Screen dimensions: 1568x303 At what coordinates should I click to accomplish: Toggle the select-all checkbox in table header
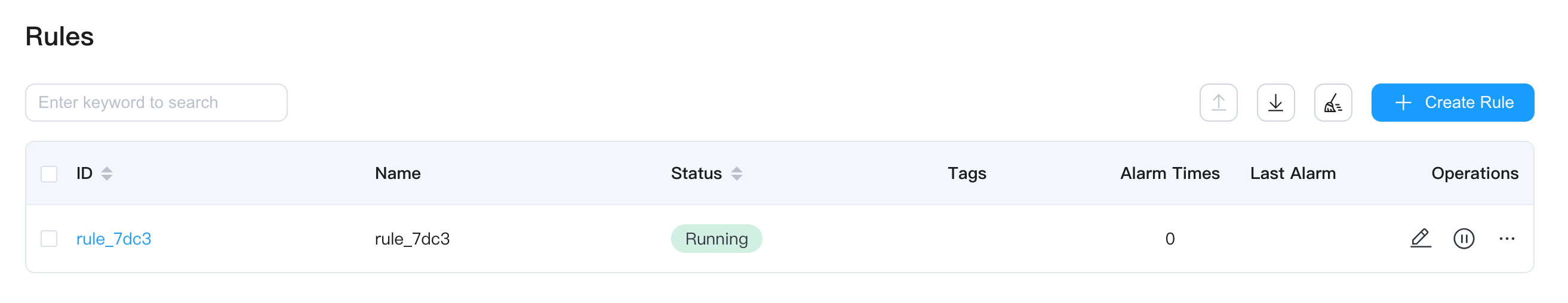click(49, 174)
